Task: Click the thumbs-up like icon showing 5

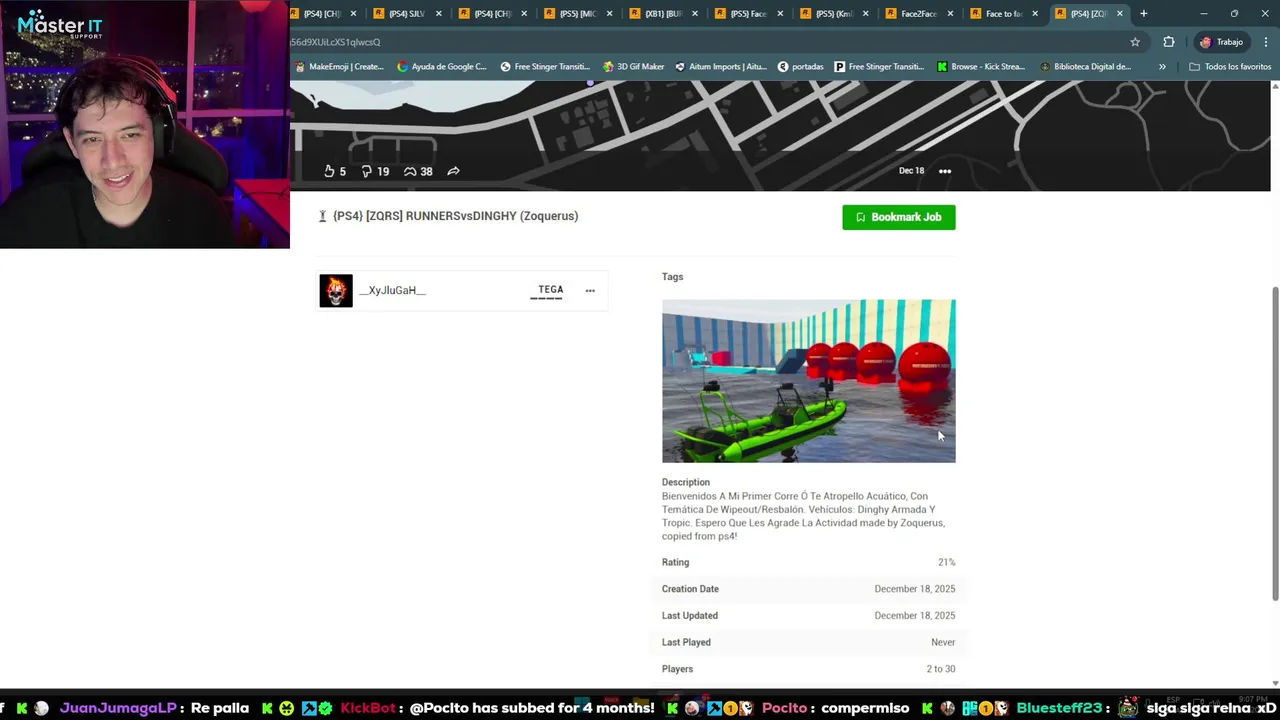Action: click(329, 171)
